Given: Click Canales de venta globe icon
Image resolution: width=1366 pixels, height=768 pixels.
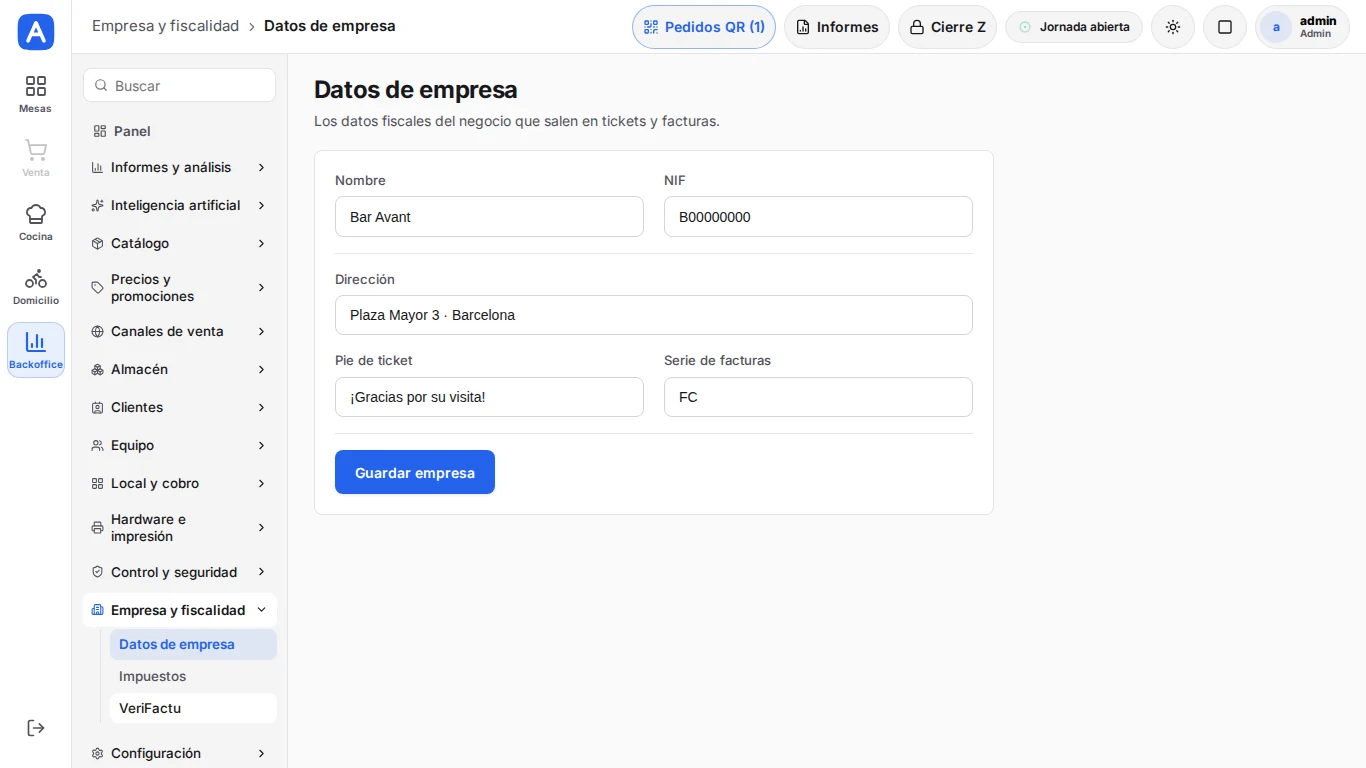Looking at the screenshot, I should pos(97,331).
